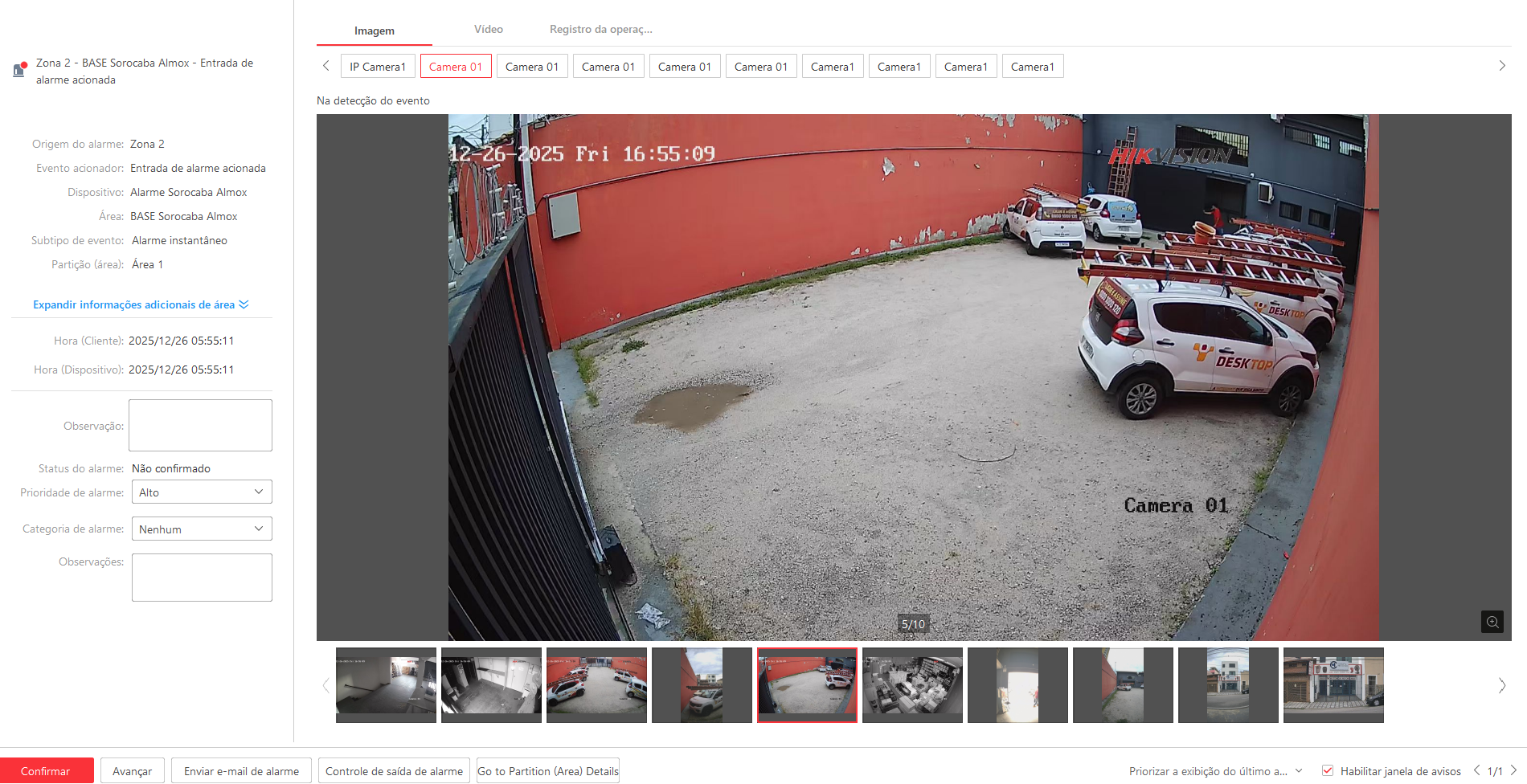This screenshot has width=1527, height=784.
Task: Toggle Habilitar janela de avisos checkbox
Action: tap(1328, 771)
